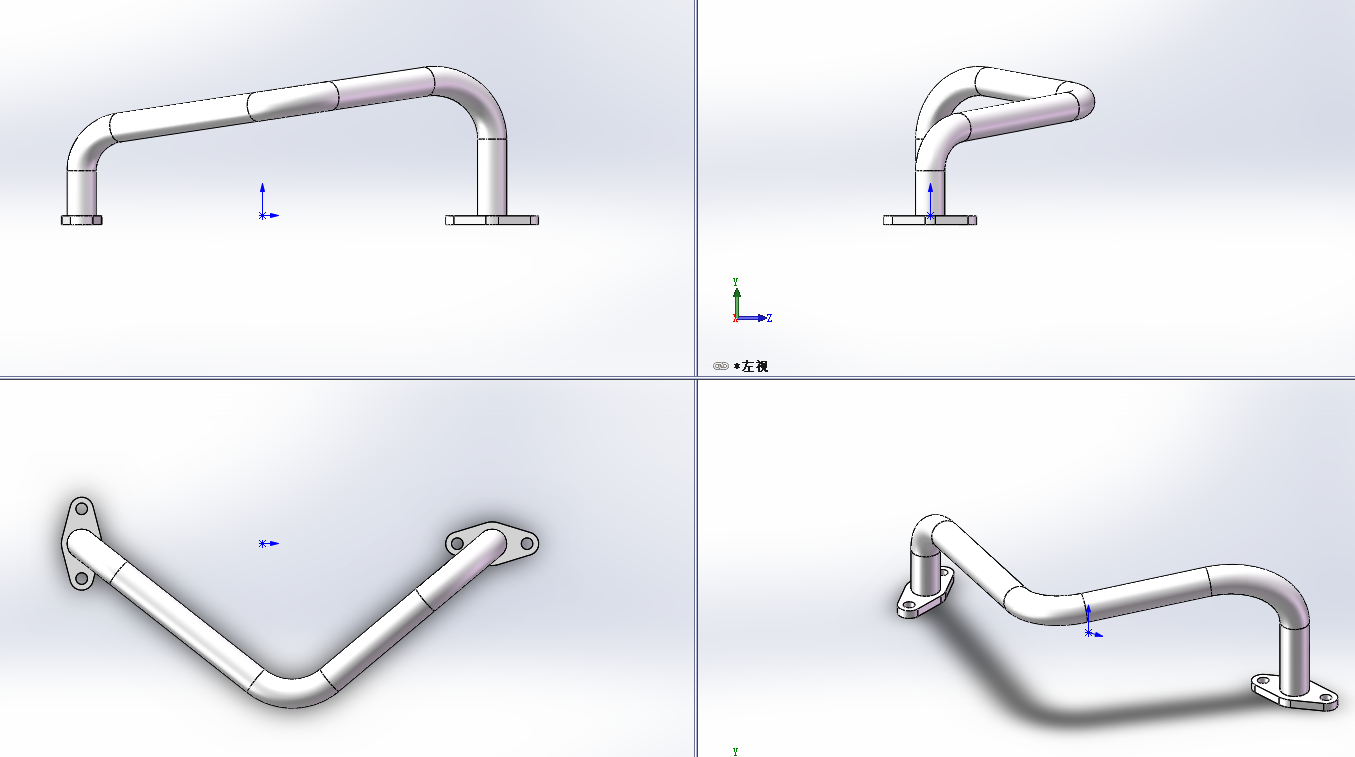Select the right vertical pipe leg in the front view
The height and width of the screenshot is (757, 1355).
click(x=492, y=177)
